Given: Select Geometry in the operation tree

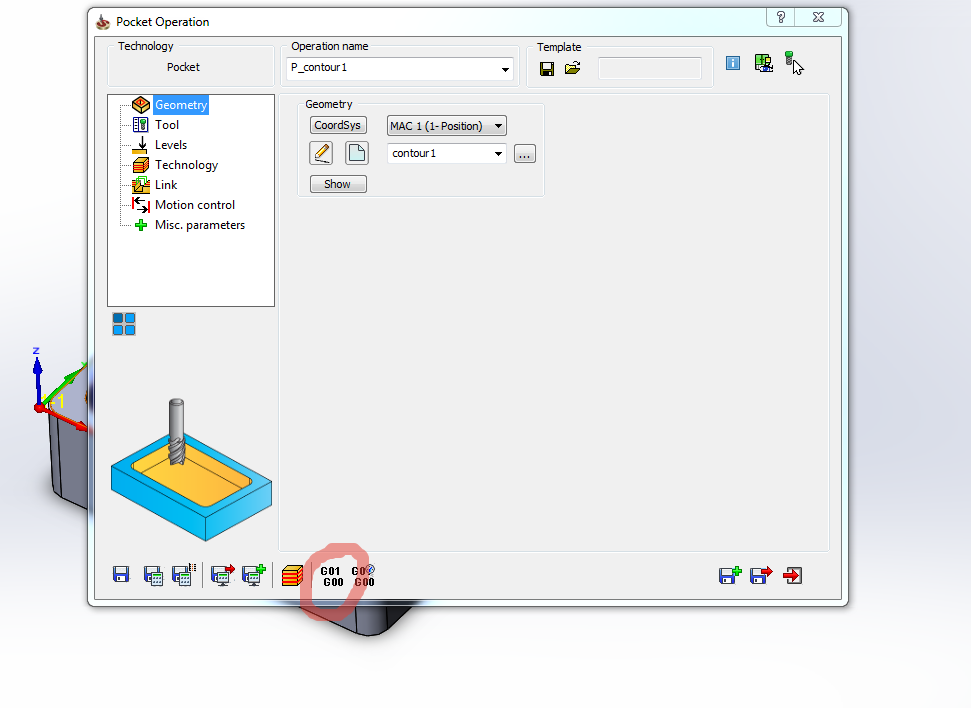Looking at the screenshot, I should click(181, 105).
